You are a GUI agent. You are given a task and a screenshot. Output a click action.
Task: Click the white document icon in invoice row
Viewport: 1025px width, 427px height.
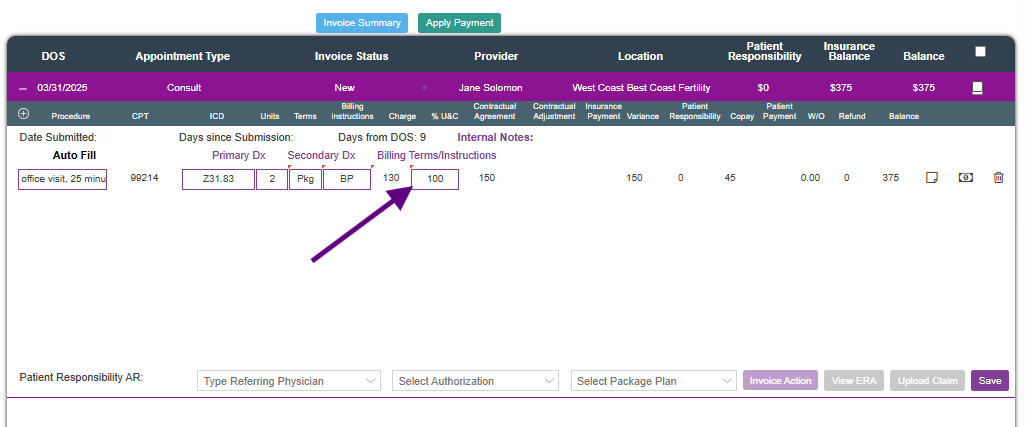click(x=977, y=88)
